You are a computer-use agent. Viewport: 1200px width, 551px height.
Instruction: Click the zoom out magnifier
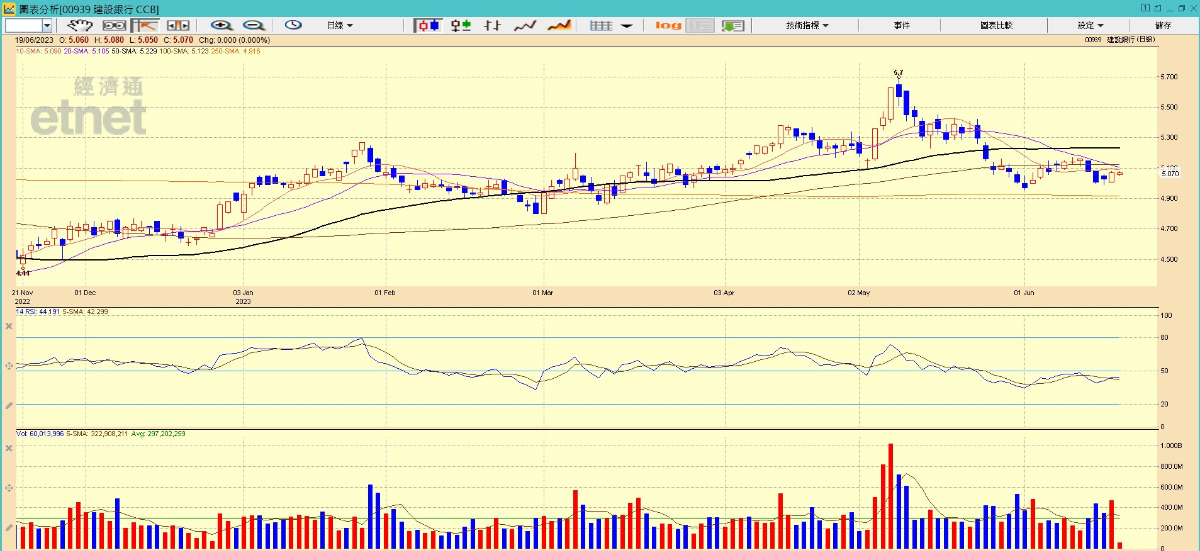click(x=253, y=25)
